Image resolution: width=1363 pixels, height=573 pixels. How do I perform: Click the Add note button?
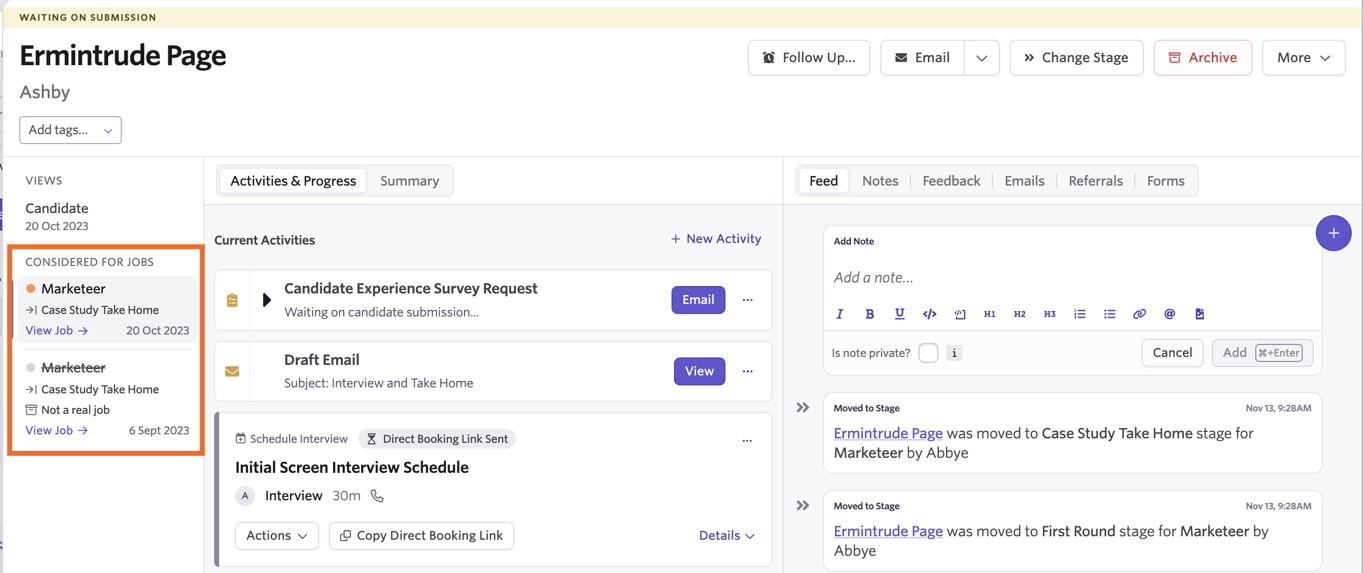(x=1262, y=353)
